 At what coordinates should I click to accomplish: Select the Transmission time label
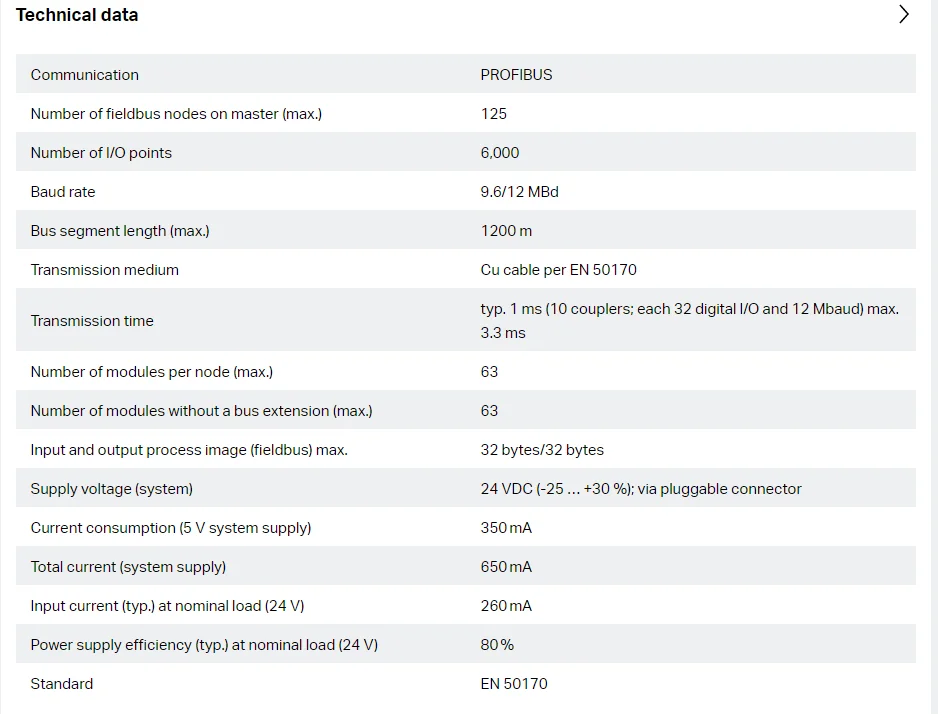(x=92, y=321)
